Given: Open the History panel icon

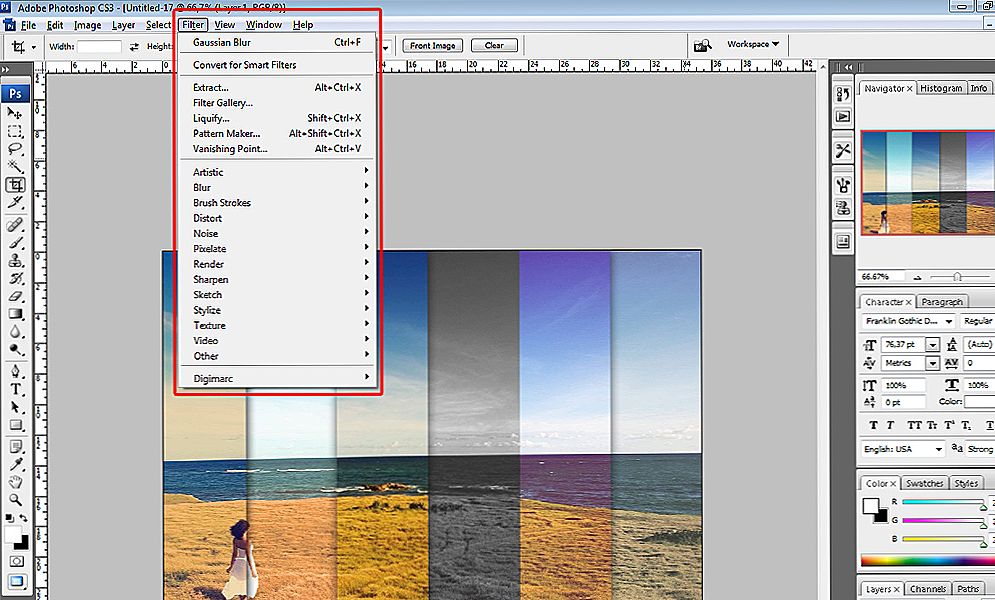Looking at the screenshot, I should pos(843,95).
